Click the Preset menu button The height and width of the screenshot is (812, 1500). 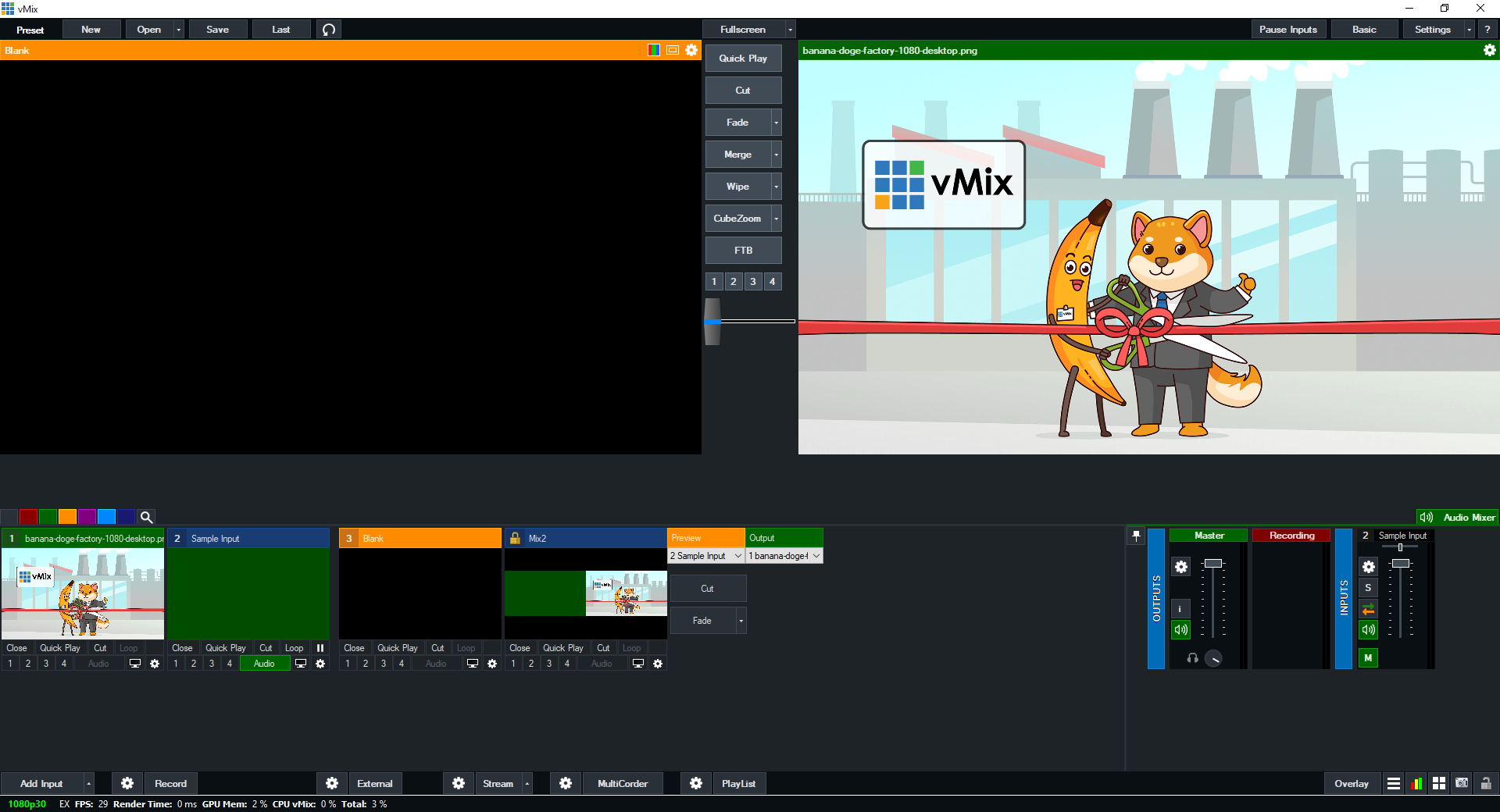pos(30,30)
